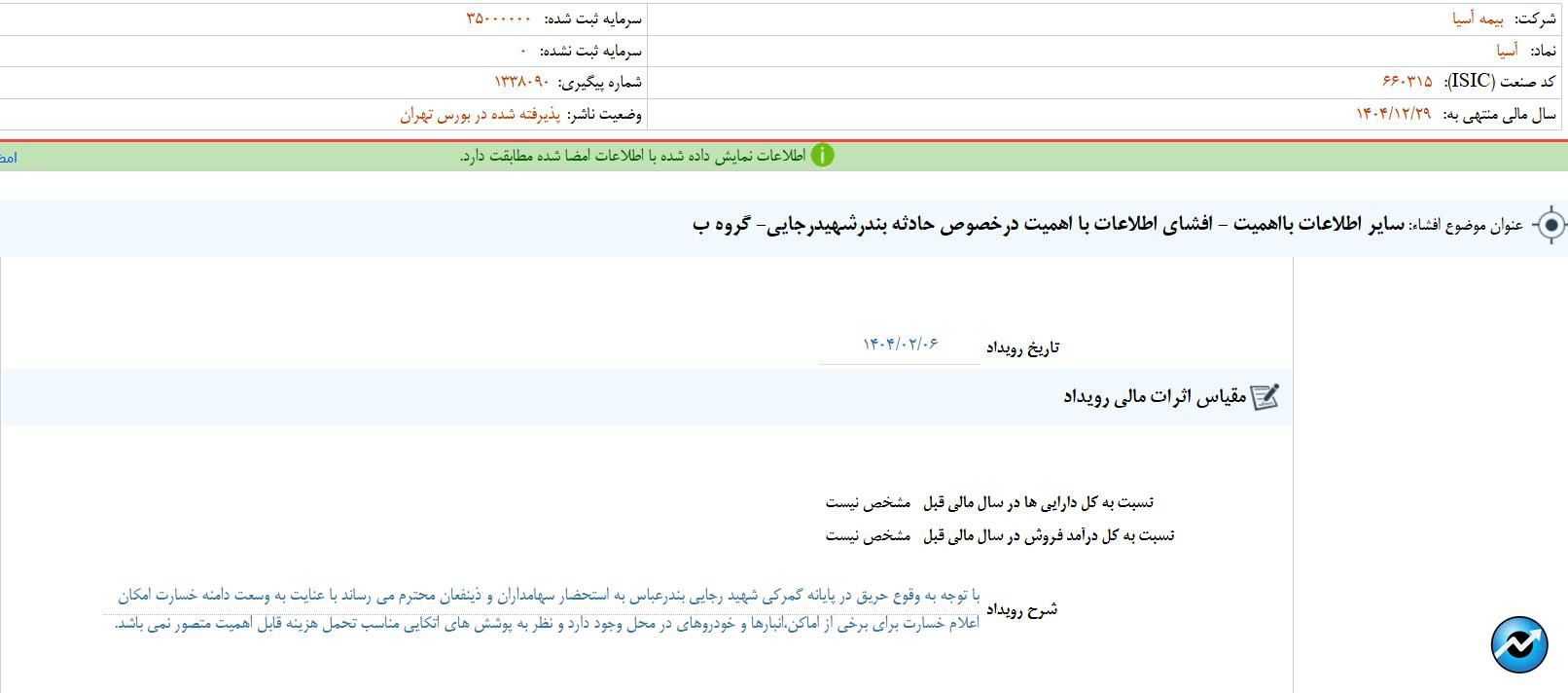Click the target icon beside disclosure title

(x=1550, y=226)
